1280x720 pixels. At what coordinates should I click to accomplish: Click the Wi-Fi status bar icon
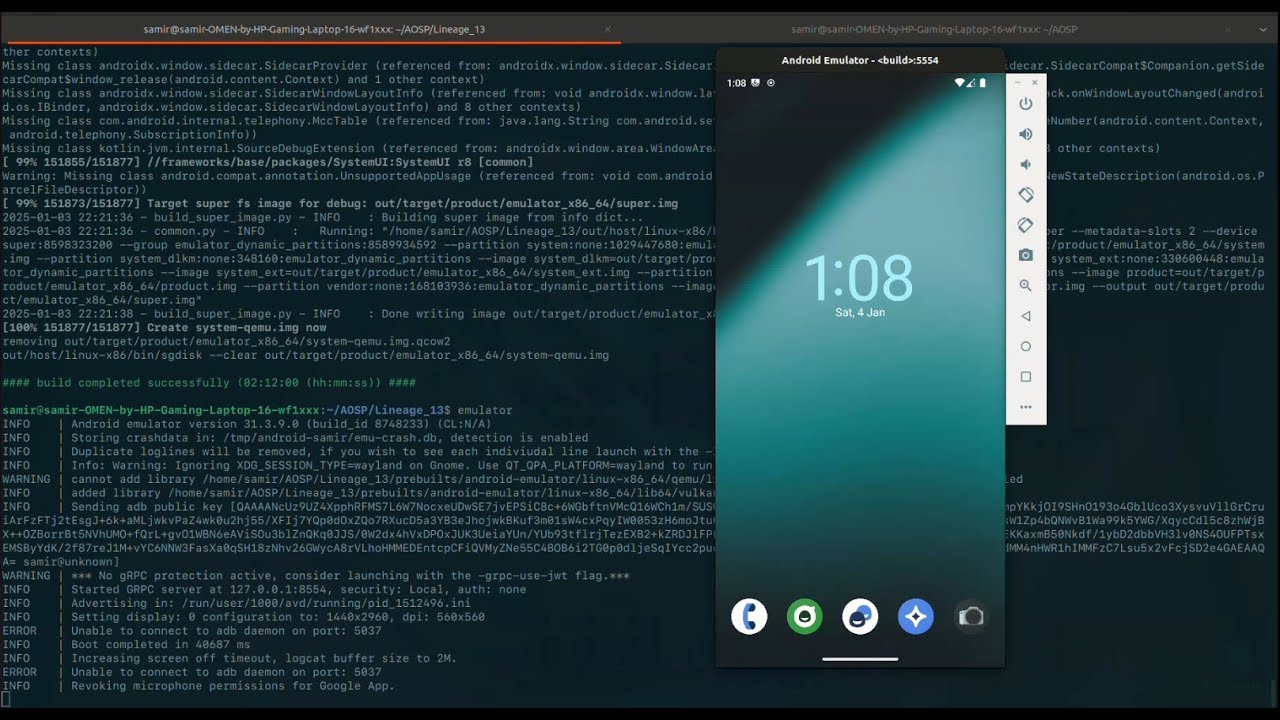point(960,83)
